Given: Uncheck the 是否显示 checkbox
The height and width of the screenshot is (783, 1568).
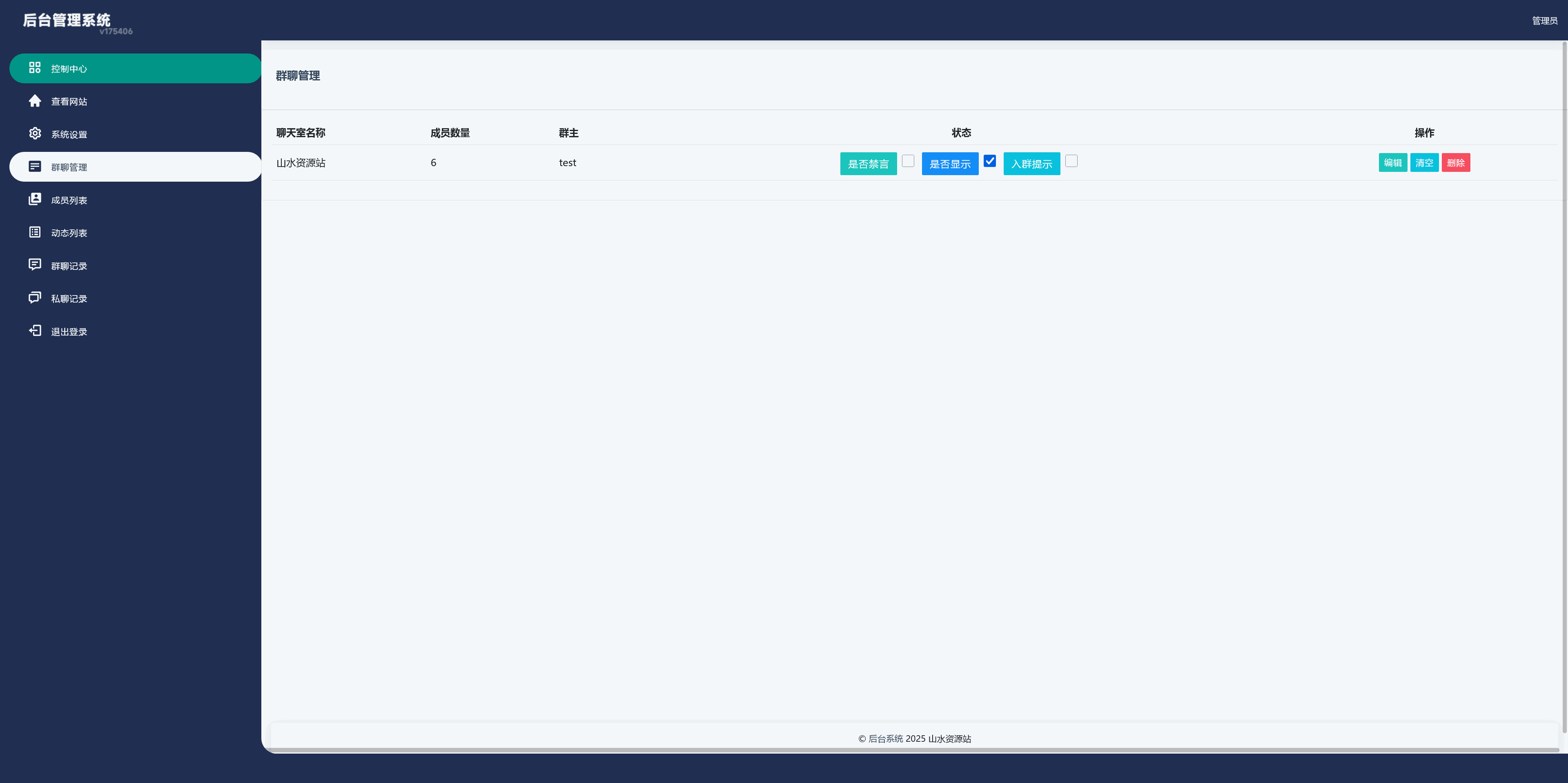Looking at the screenshot, I should pos(989,160).
